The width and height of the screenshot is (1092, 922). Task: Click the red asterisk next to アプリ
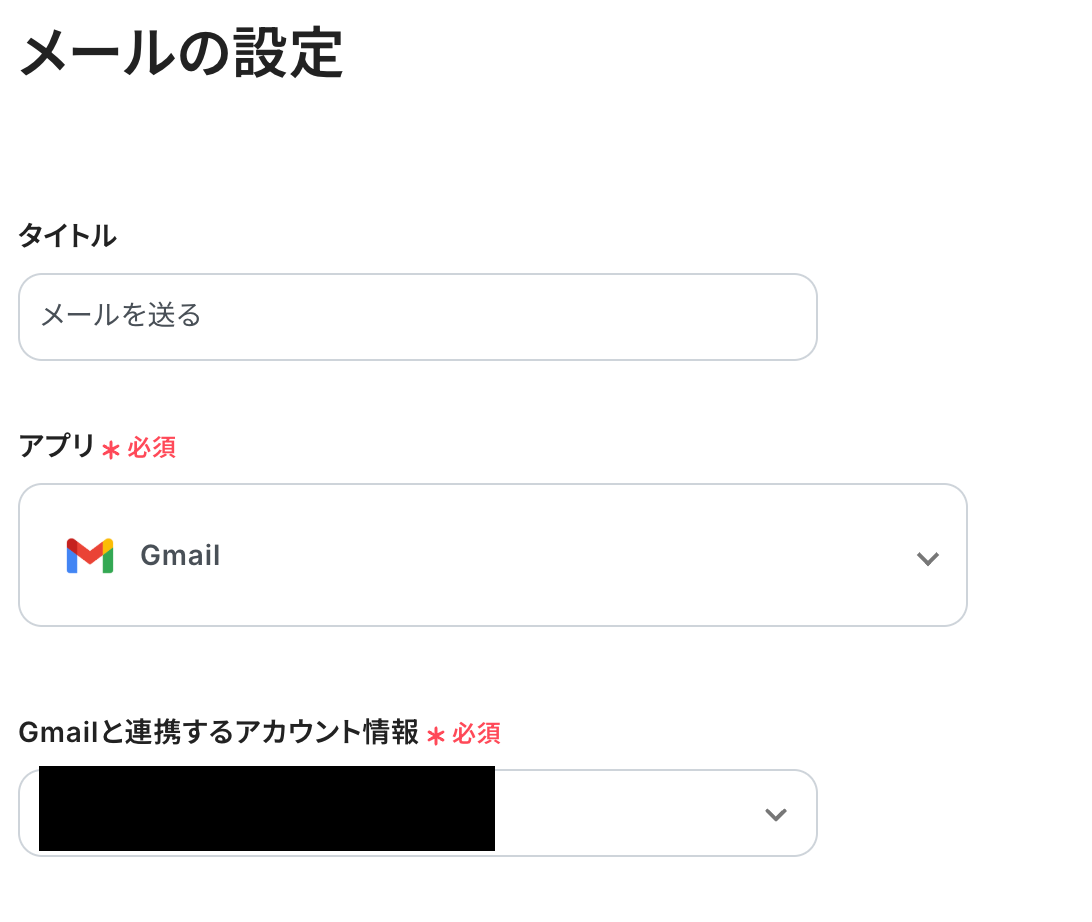110,449
